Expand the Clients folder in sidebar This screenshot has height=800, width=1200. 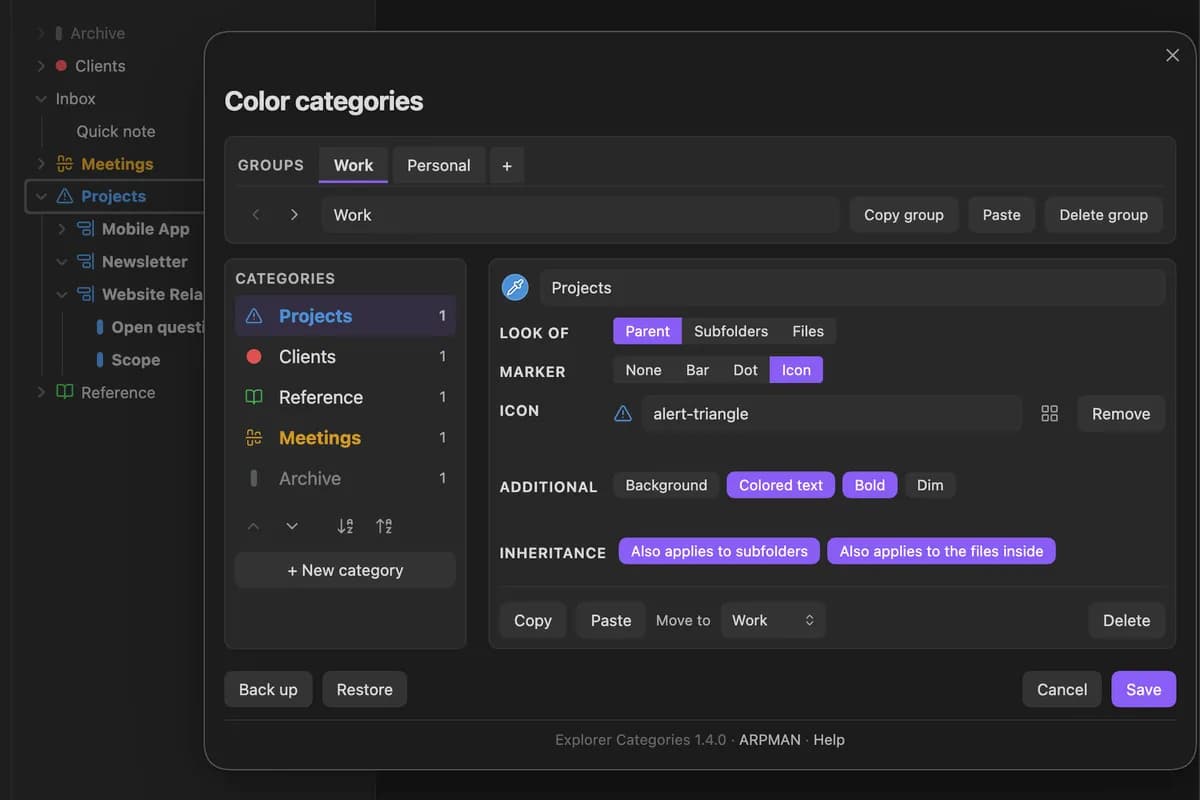[x=41, y=66]
